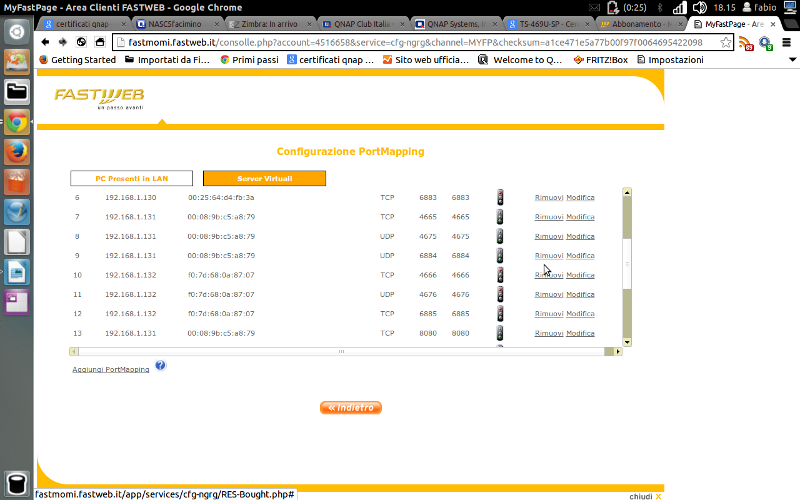Viewport: 800px width, 500px height.
Task: Open the help icon beside Aggiungi PortMapping
Action: coord(160,366)
